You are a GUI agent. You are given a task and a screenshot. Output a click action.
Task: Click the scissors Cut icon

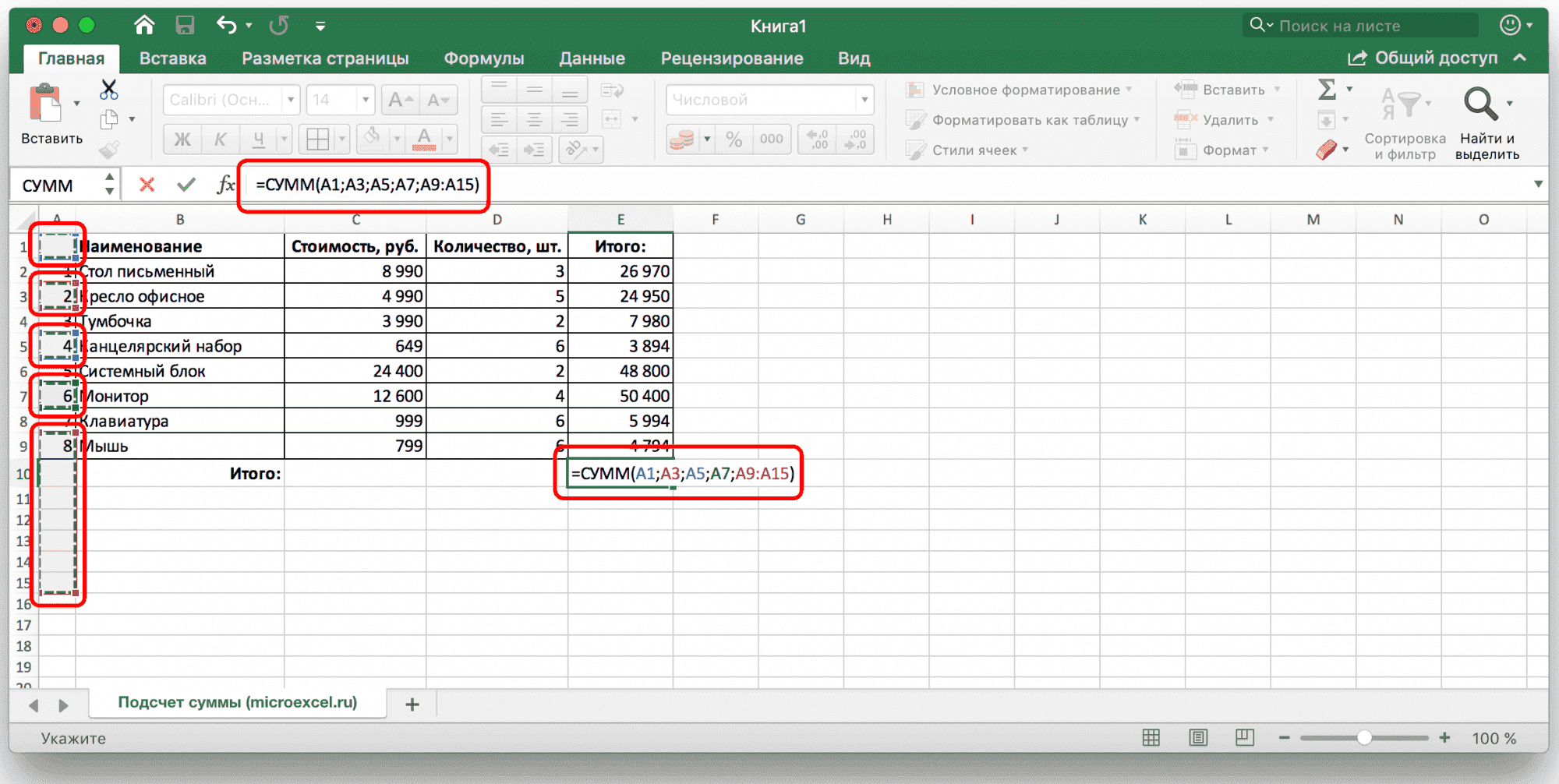[109, 90]
